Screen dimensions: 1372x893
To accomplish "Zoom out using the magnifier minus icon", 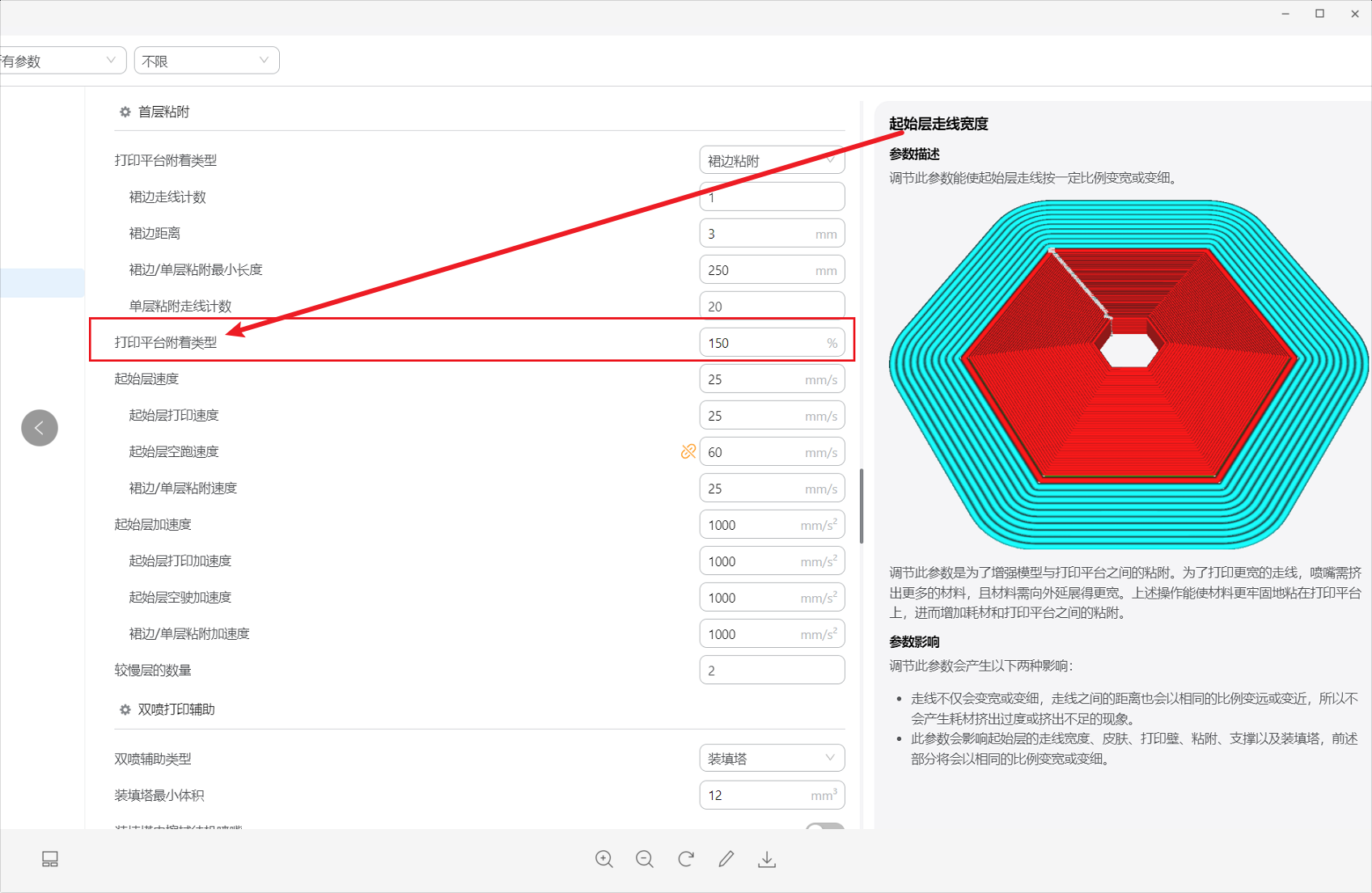I will (645, 859).
